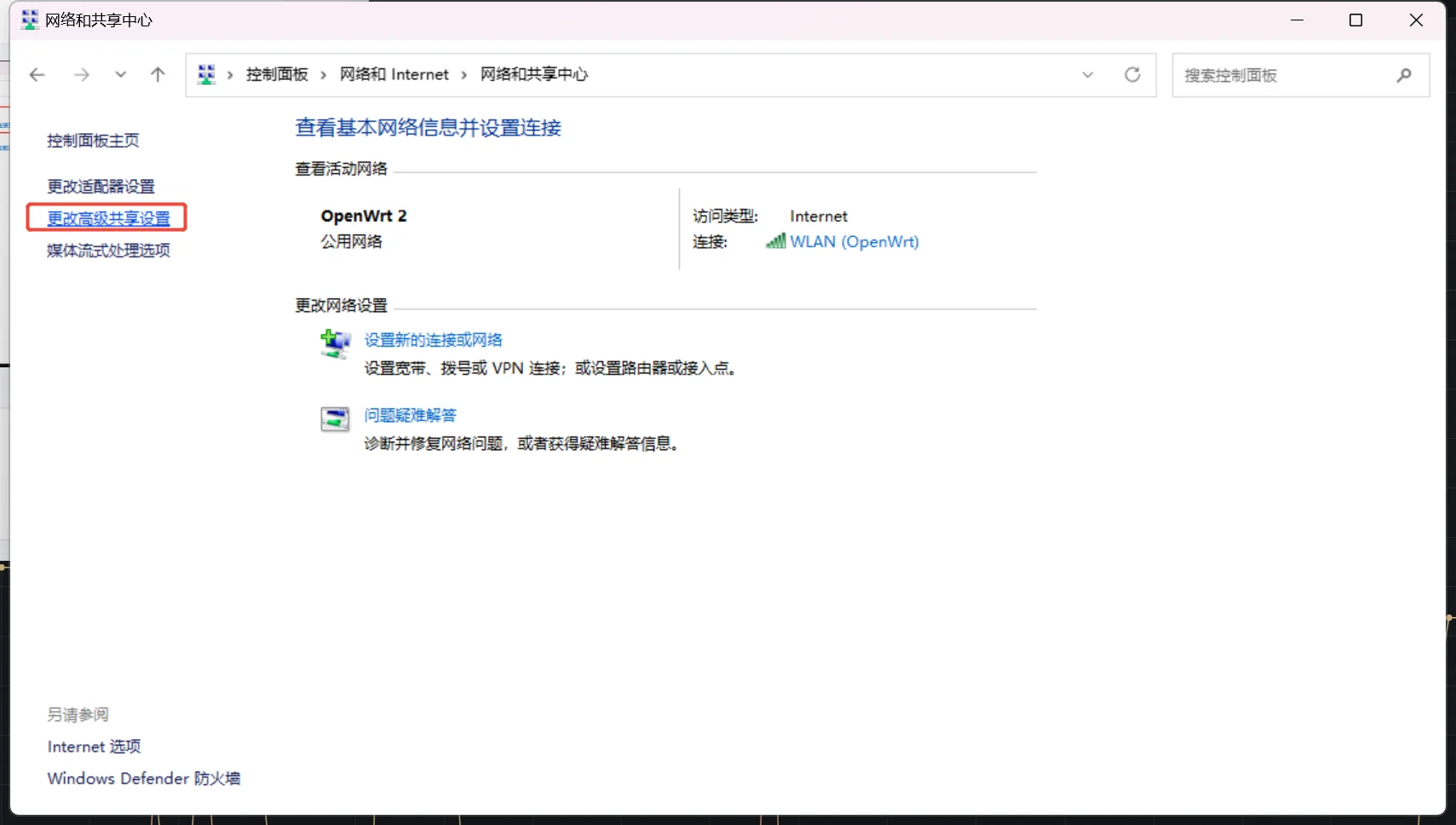Click the refresh icon in address bar
This screenshot has width=1456, height=825.
[1132, 75]
